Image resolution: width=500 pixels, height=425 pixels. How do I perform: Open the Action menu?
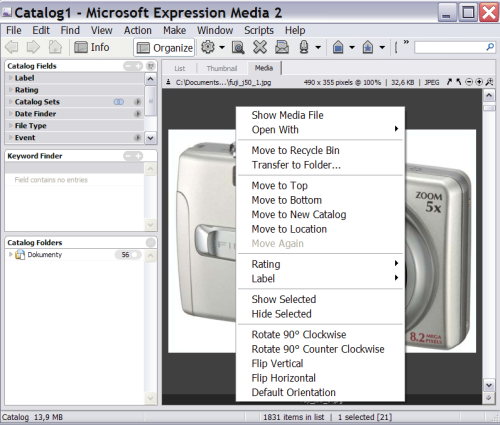pyautogui.click(x=138, y=30)
